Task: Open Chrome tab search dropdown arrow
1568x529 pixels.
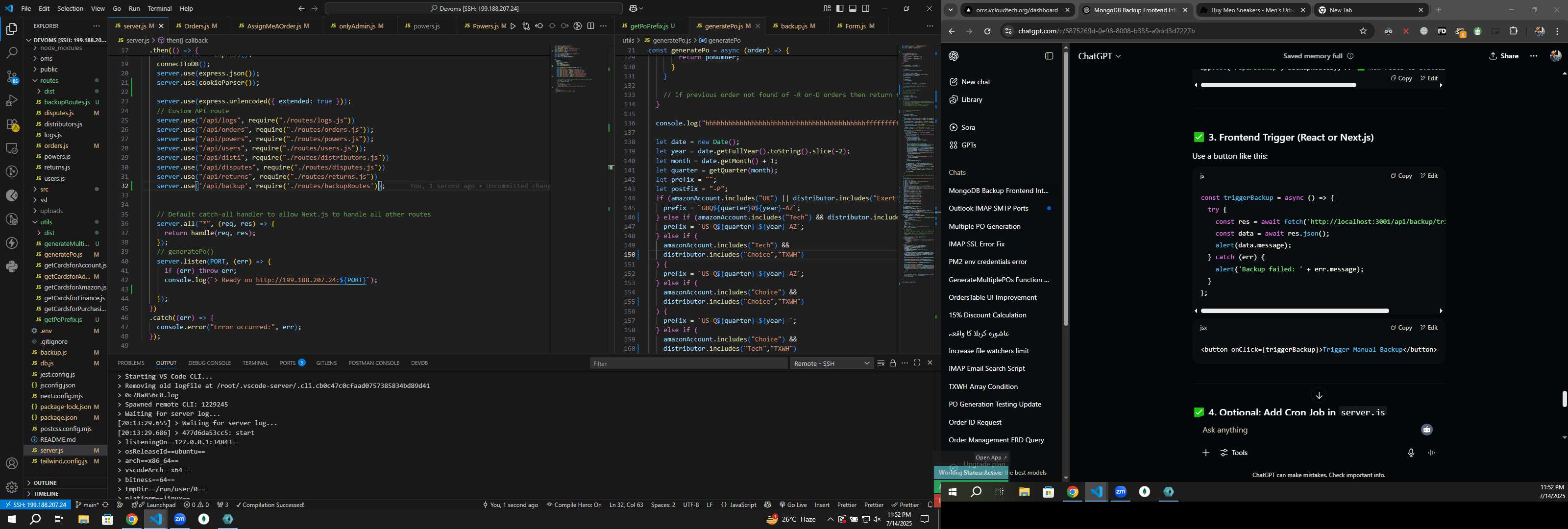Action: 950,10
